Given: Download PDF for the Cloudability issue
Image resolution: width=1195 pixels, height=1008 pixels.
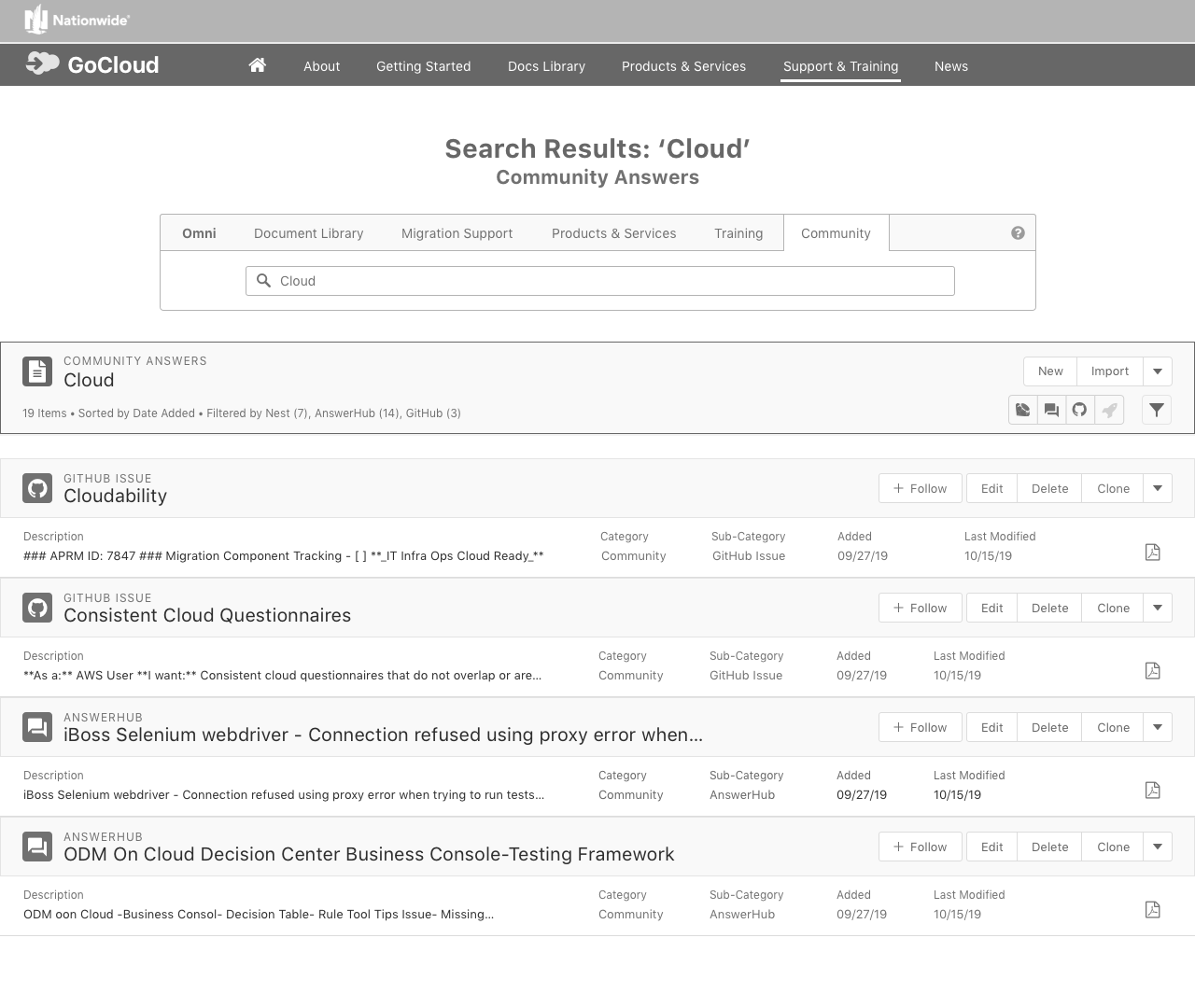Looking at the screenshot, I should tap(1153, 552).
